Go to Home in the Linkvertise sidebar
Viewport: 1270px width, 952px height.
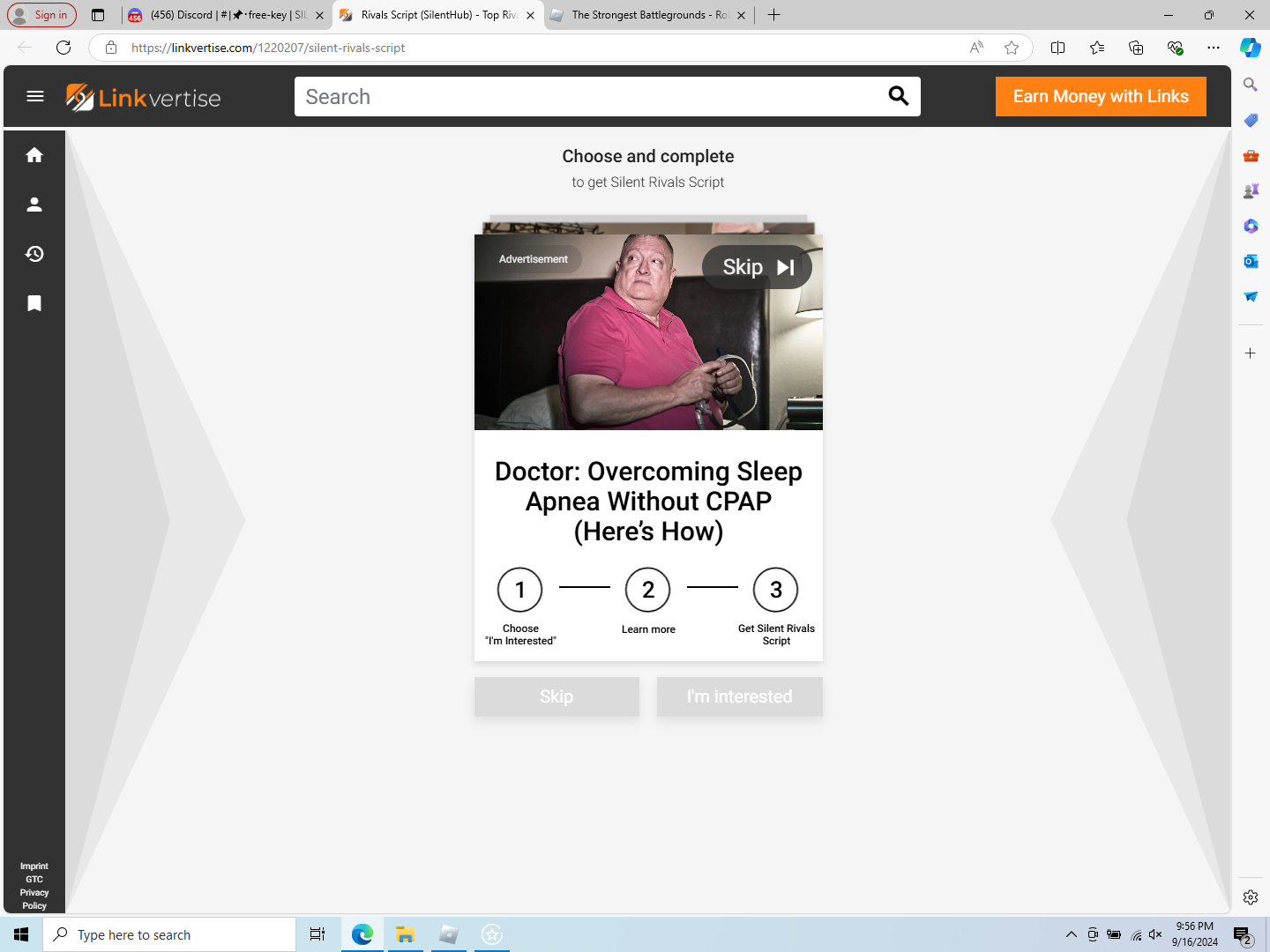tap(34, 155)
